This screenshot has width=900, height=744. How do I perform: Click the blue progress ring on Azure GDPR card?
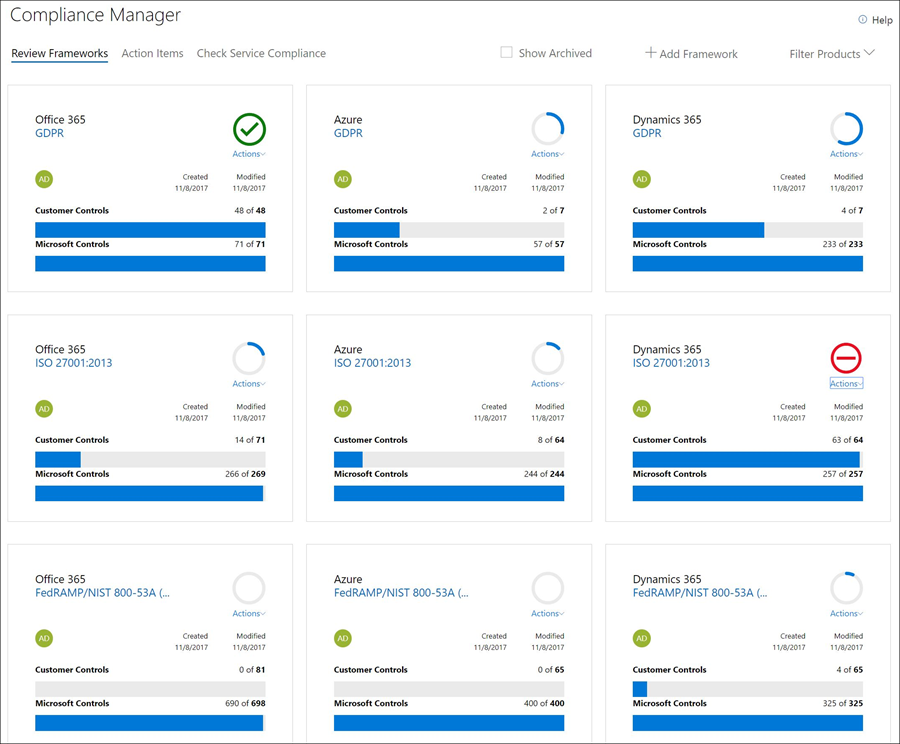pos(547,129)
